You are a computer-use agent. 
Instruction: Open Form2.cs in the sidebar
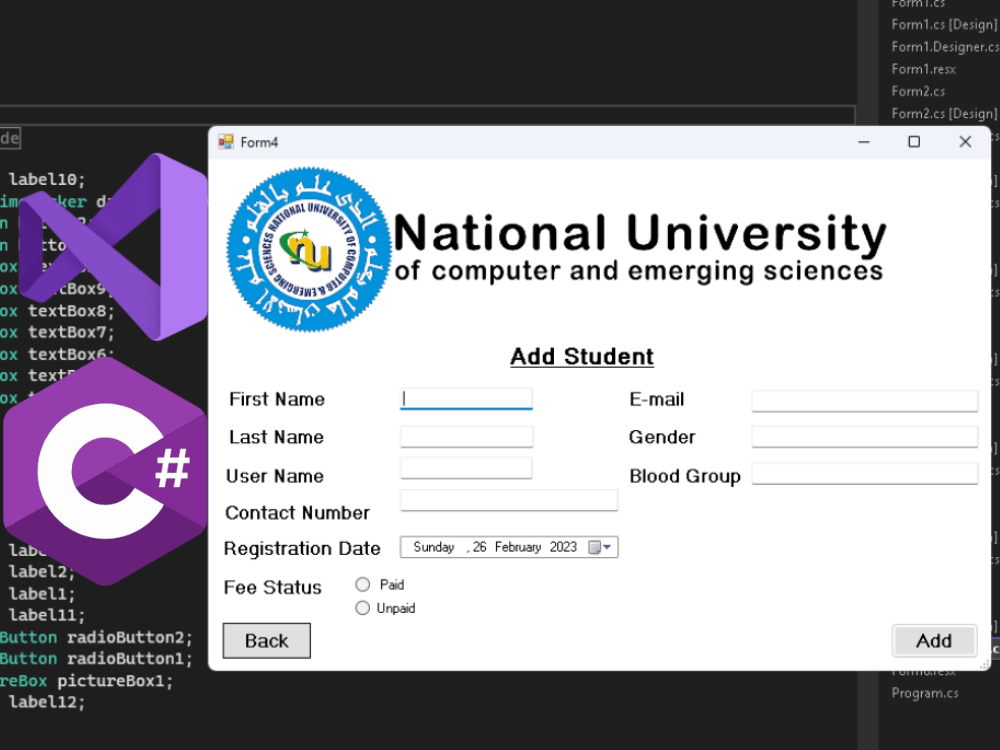point(916,91)
